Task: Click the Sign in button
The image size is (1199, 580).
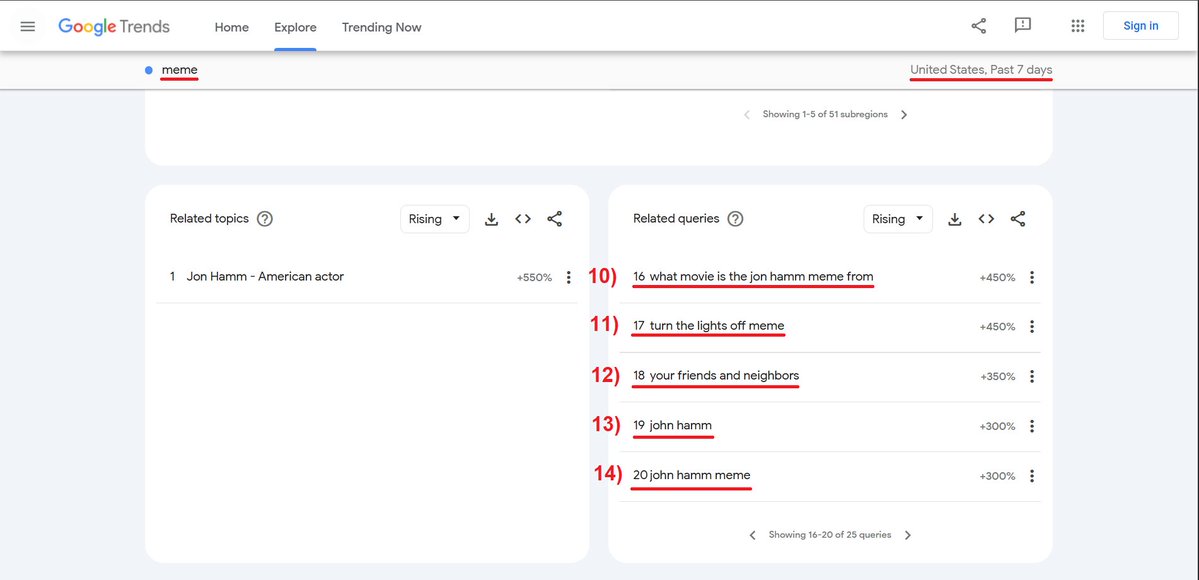Action: point(1140,26)
